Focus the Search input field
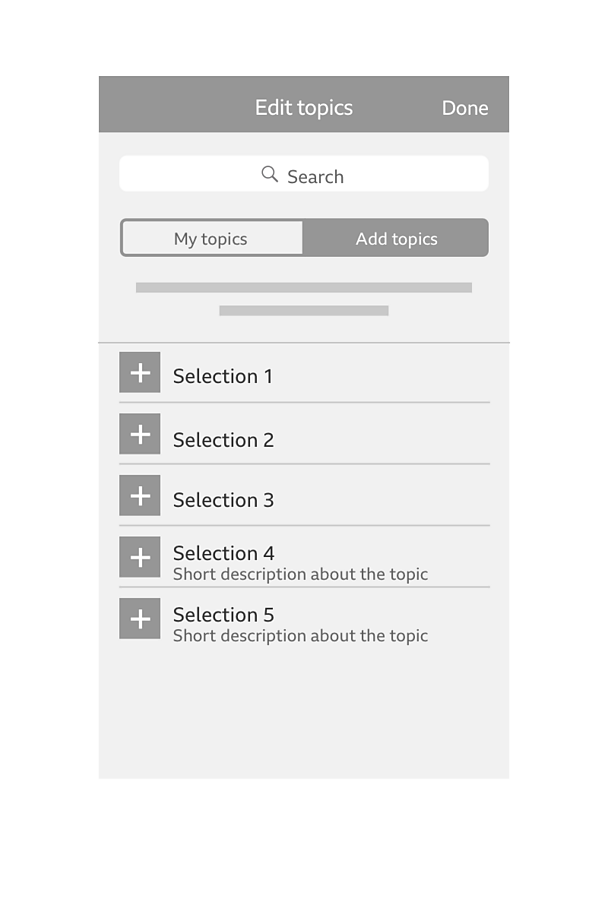The image size is (608, 921). pyautogui.click(x=304, y=173)
